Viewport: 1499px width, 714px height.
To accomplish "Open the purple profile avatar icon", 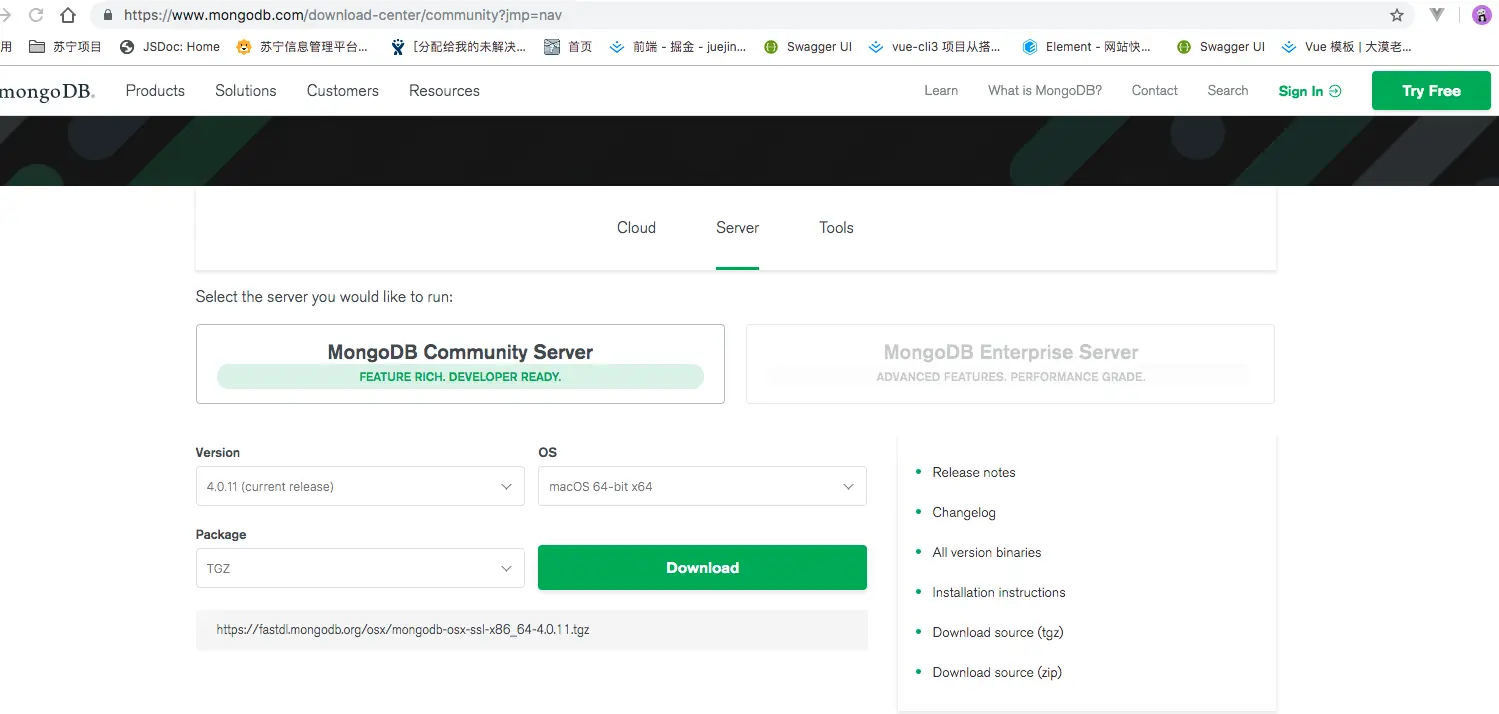I will (1481, 15).
